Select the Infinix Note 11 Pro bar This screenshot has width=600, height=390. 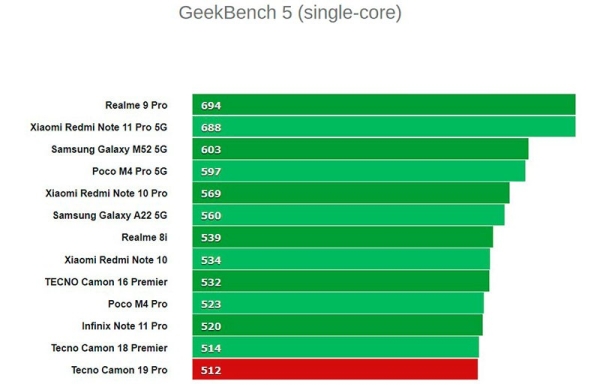point(338,325)
